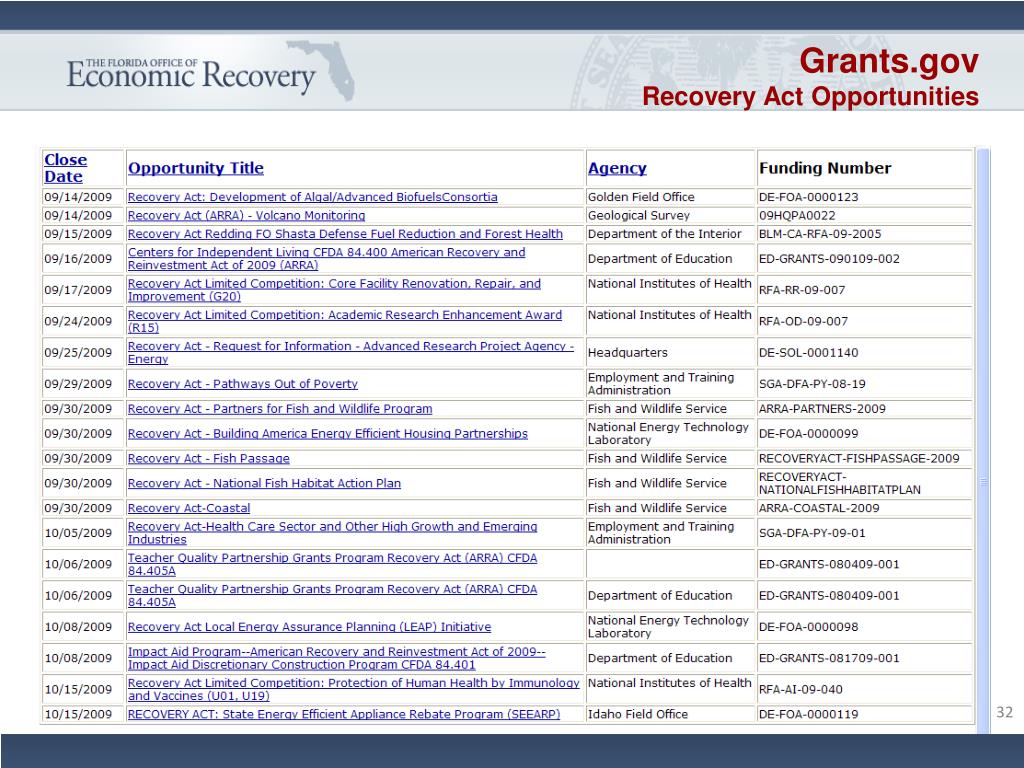Open Local Energy Assurance Planning (LEAP) Initiative
Screen dimensions: 1024x768
[x=309, y=627]
